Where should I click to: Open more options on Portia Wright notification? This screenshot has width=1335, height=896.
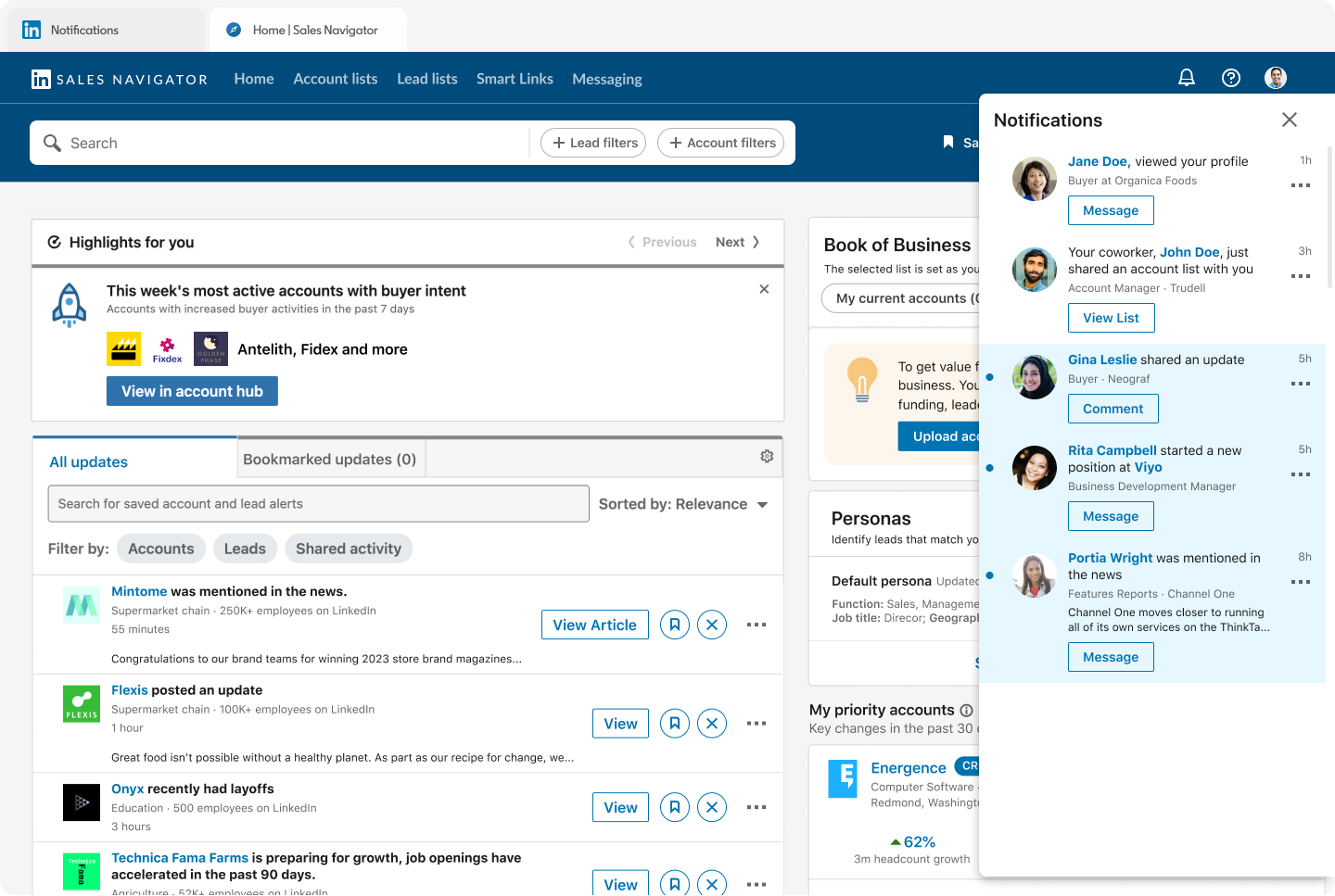(1301, 582)
